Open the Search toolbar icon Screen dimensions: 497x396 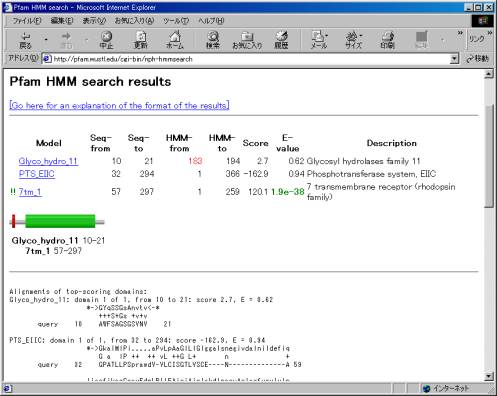213,40
